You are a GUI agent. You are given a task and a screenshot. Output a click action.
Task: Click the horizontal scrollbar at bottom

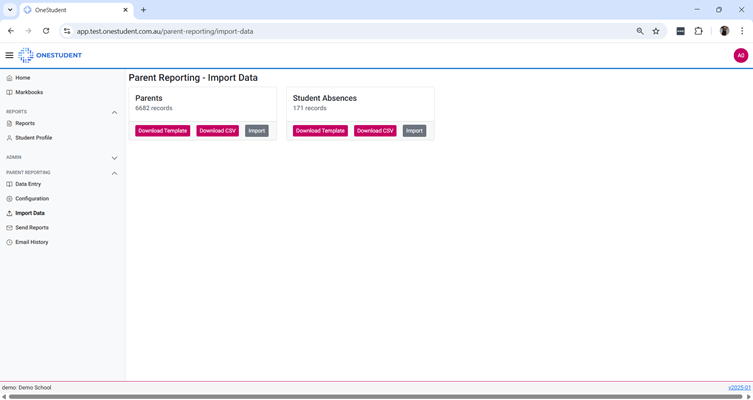click(375, 396)
